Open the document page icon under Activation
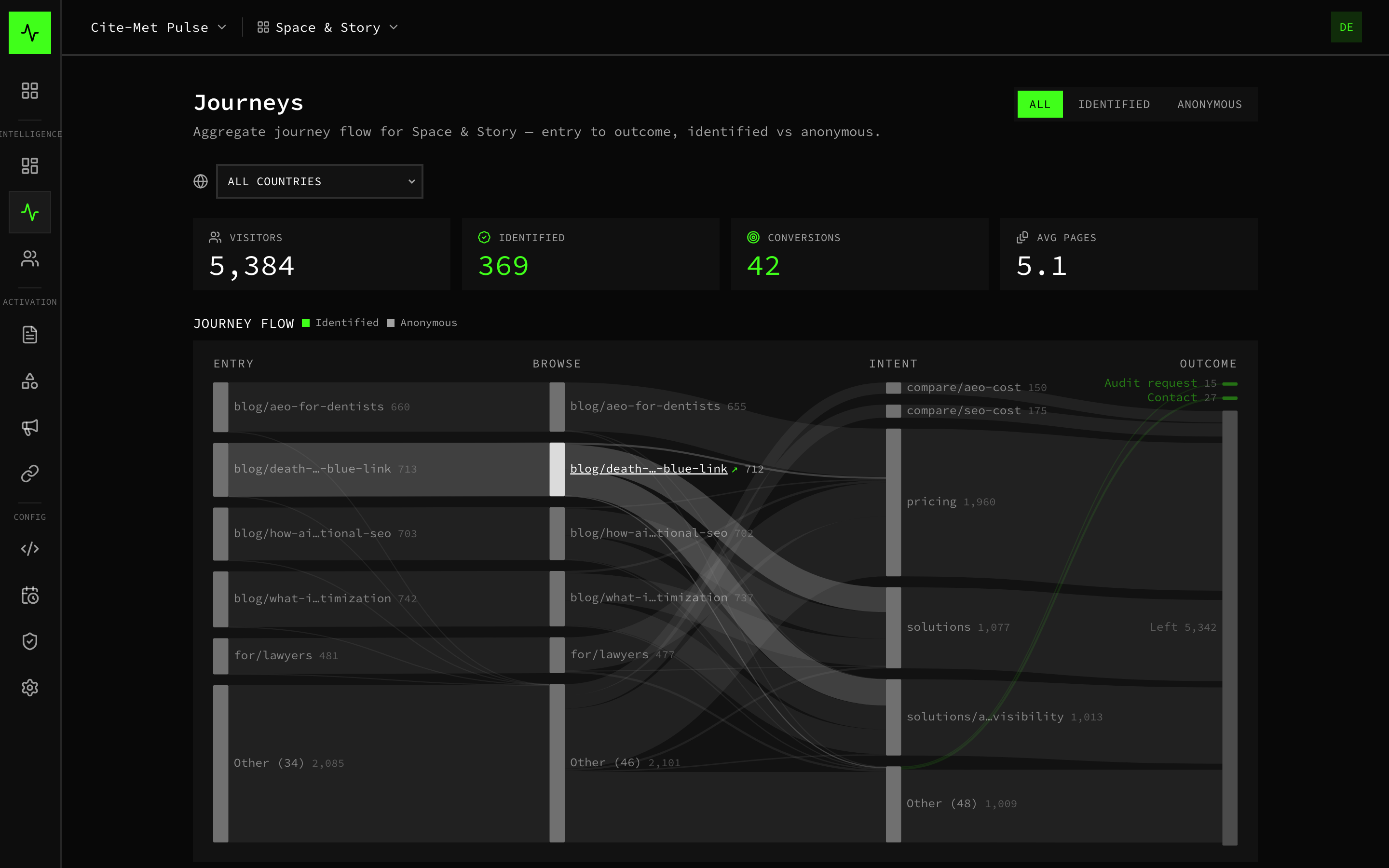 30,335
